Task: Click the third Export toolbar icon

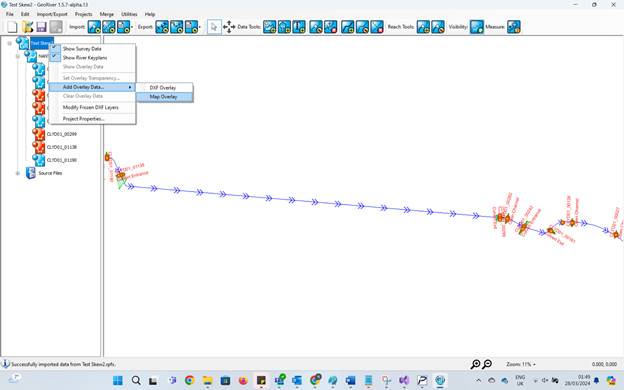Action: click(x=191, y=27)
